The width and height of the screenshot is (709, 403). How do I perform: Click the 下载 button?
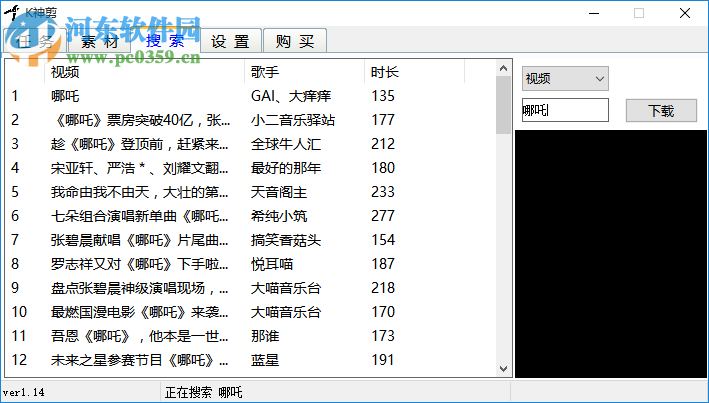click(x=661, y=111)
